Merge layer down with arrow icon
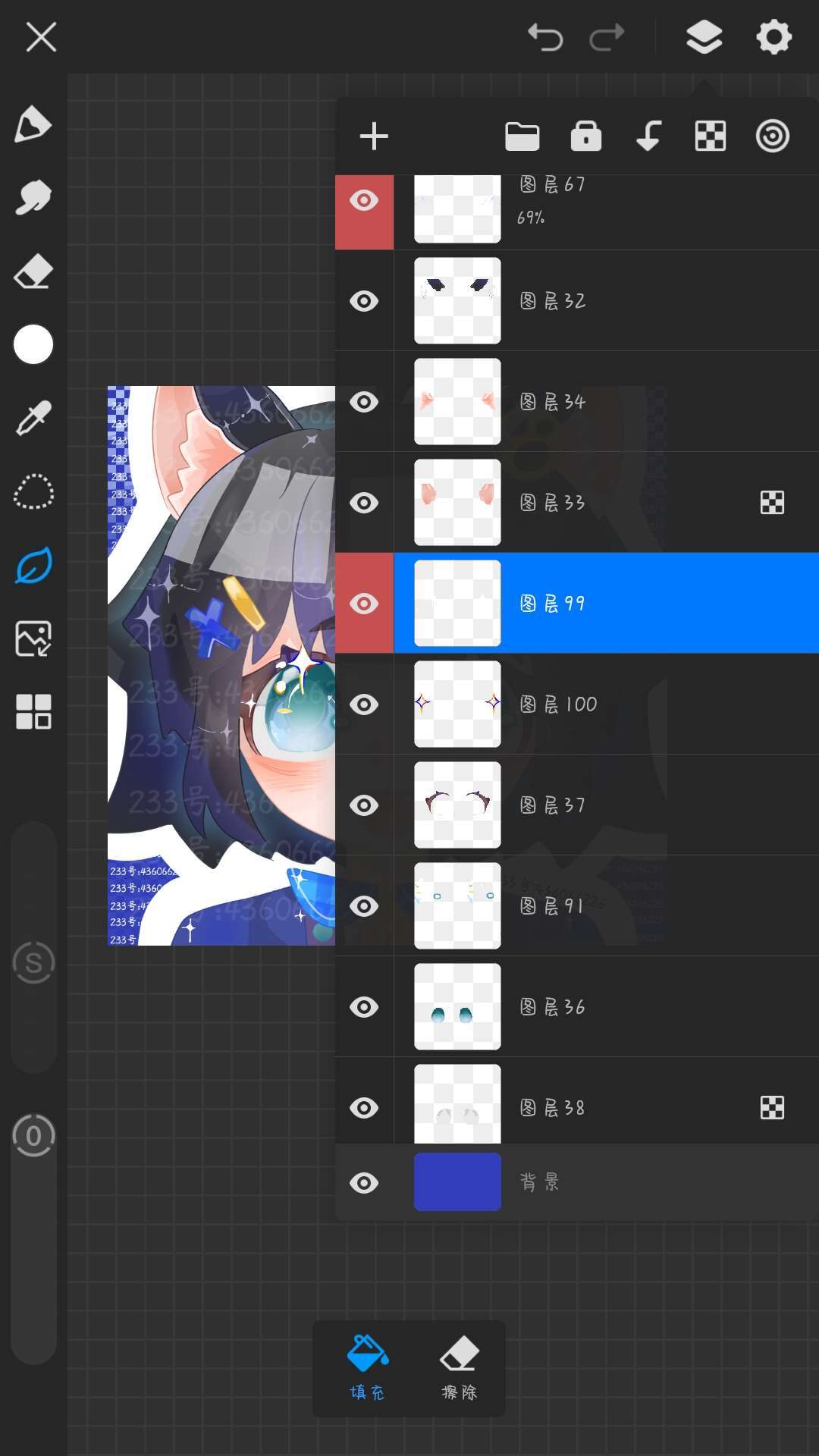This screenshot has width=819, height=1456. pos(648,136)
